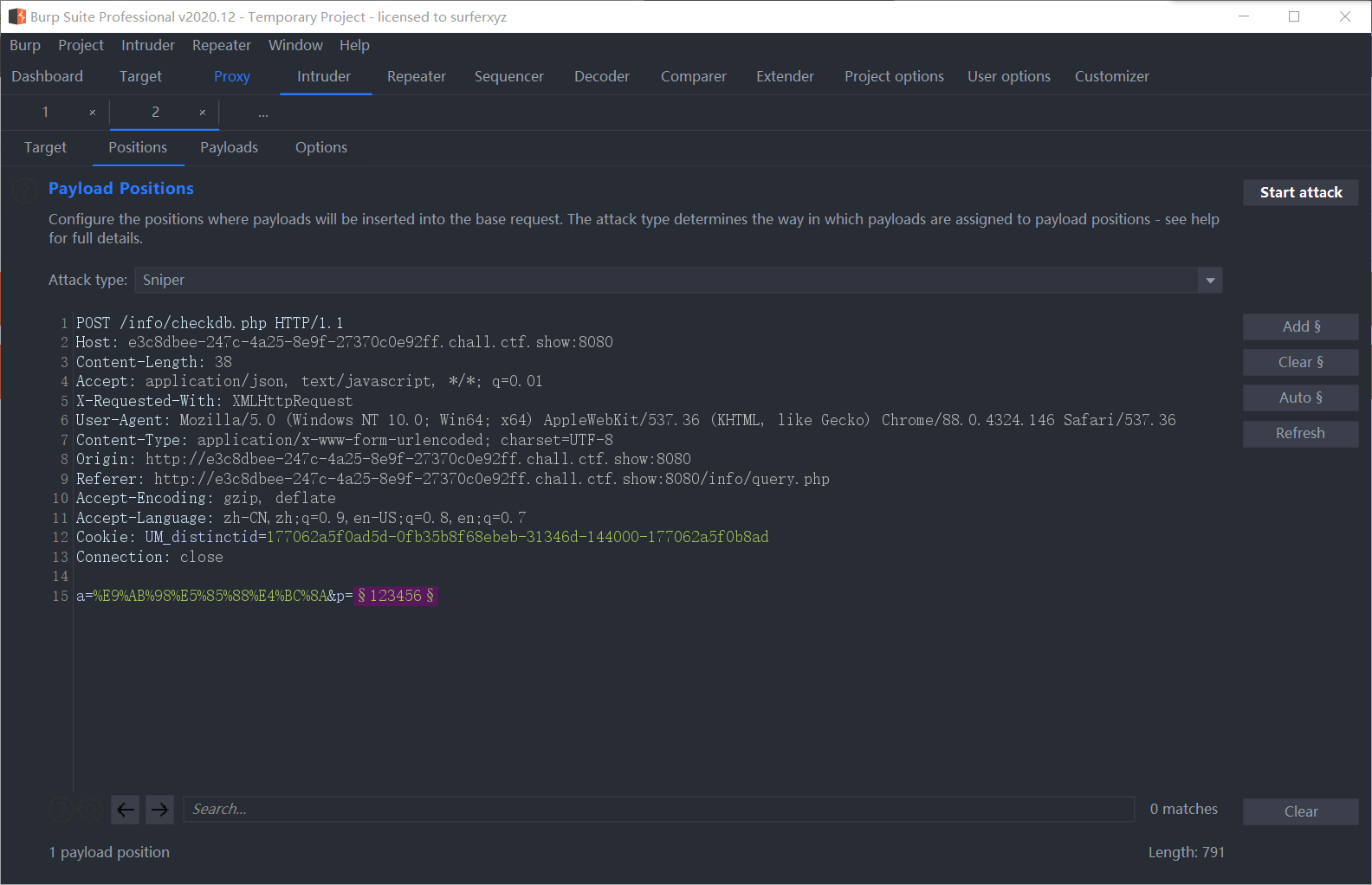Open the Repeater menu
1372x885 pixels.
222,45
